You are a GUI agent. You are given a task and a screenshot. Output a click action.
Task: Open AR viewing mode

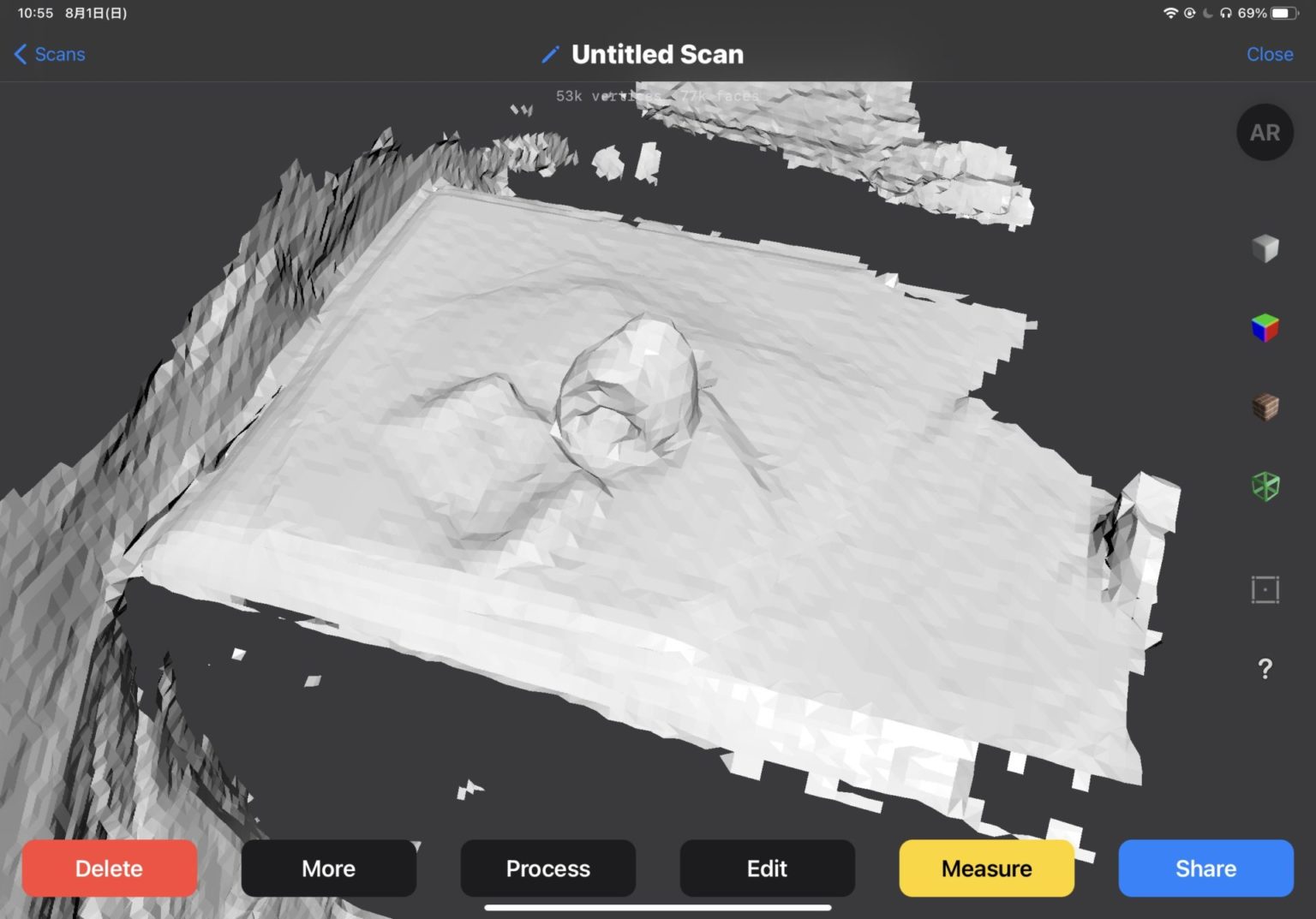click(1265, 132)
